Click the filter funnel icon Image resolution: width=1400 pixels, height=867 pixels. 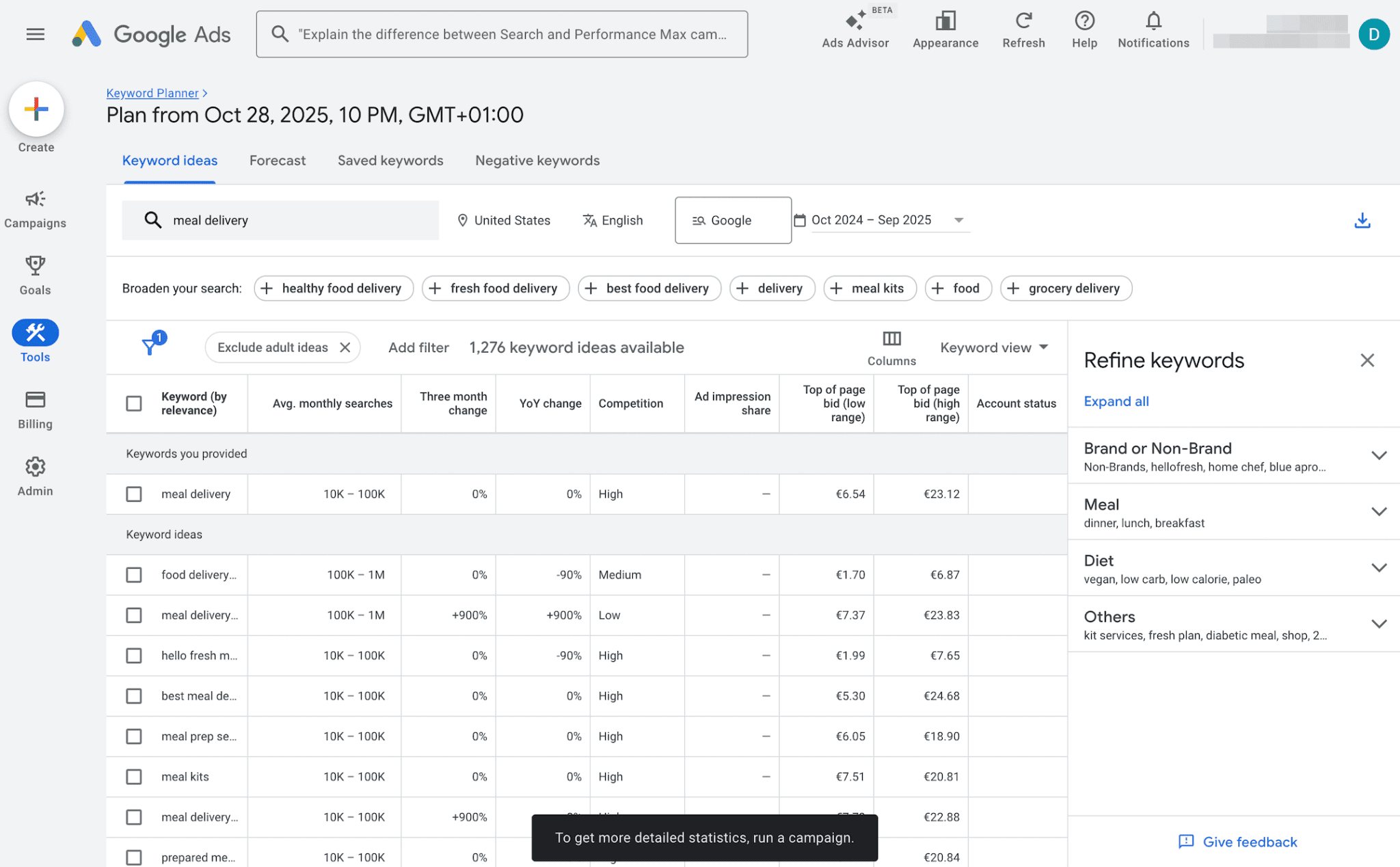click(x=150, y=347)
